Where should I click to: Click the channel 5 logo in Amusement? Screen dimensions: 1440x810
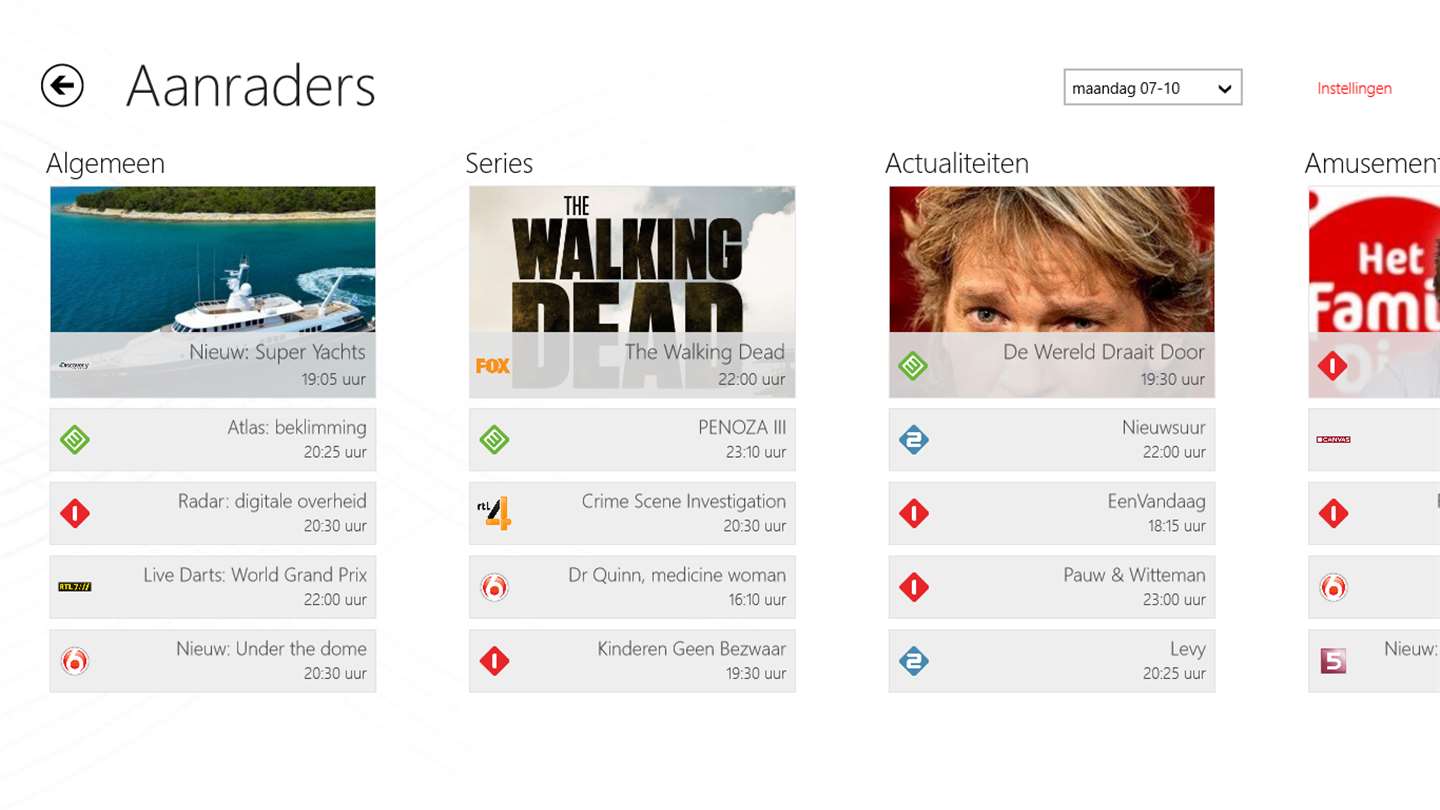(x=1333, y=661)
